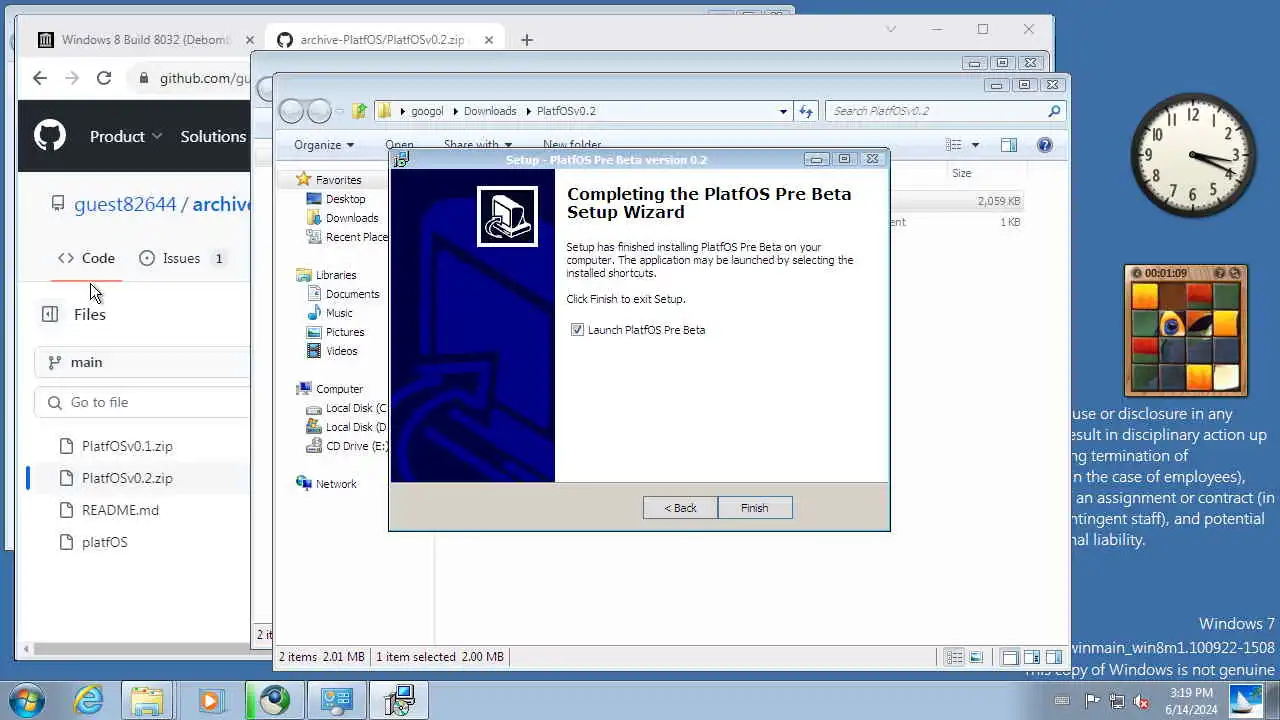Open the Share with dropdown in Explorer

(x=478, y=145)
